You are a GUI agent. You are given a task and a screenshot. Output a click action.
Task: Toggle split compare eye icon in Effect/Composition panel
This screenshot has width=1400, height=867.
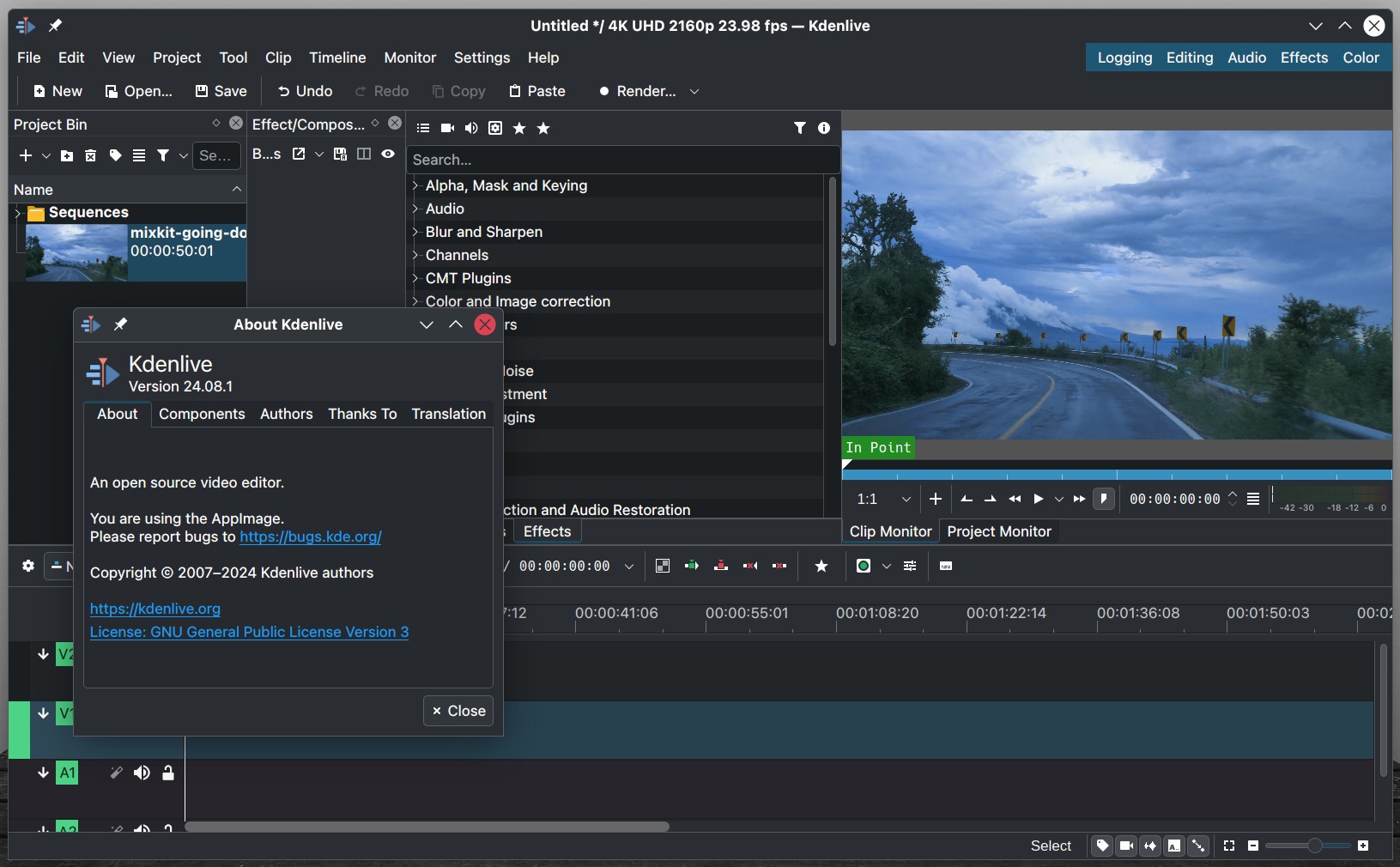(388, 154)
